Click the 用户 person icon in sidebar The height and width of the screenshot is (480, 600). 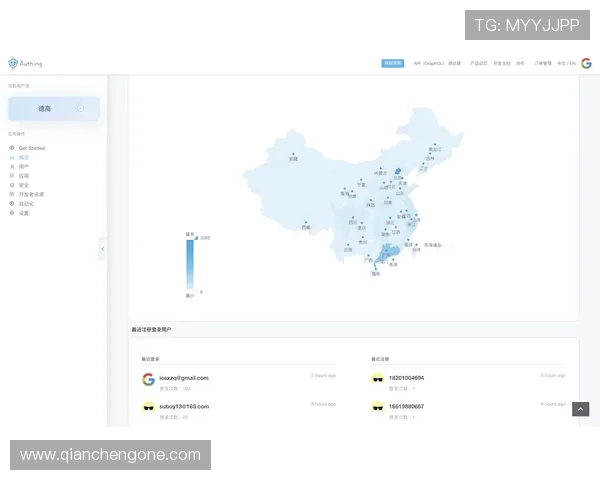click(12, 167)
